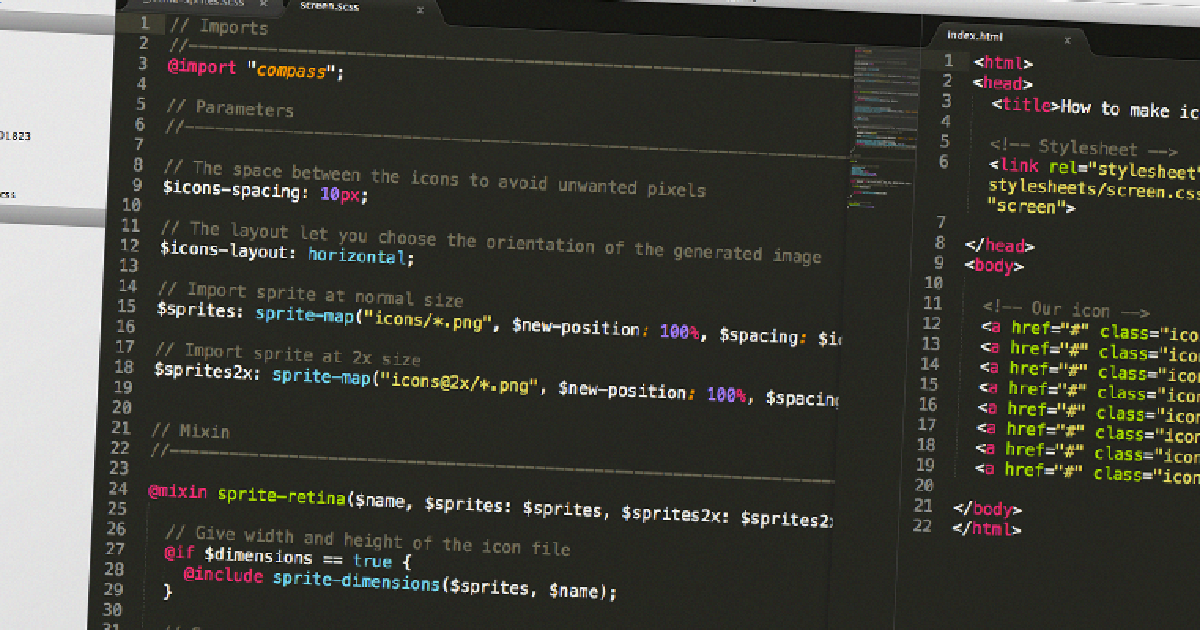Click the '// Mixin' comment

[191, 431]
